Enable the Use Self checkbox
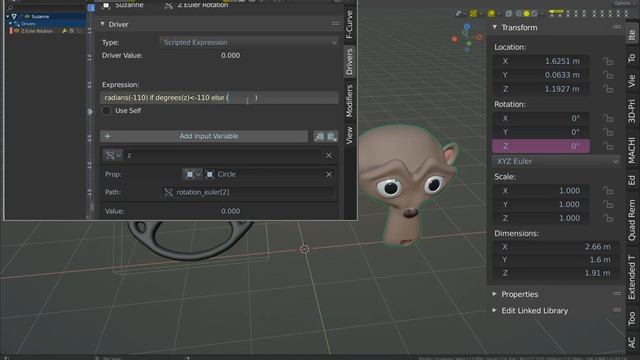This screenshot has height=360, width=640. coord(107,111)
